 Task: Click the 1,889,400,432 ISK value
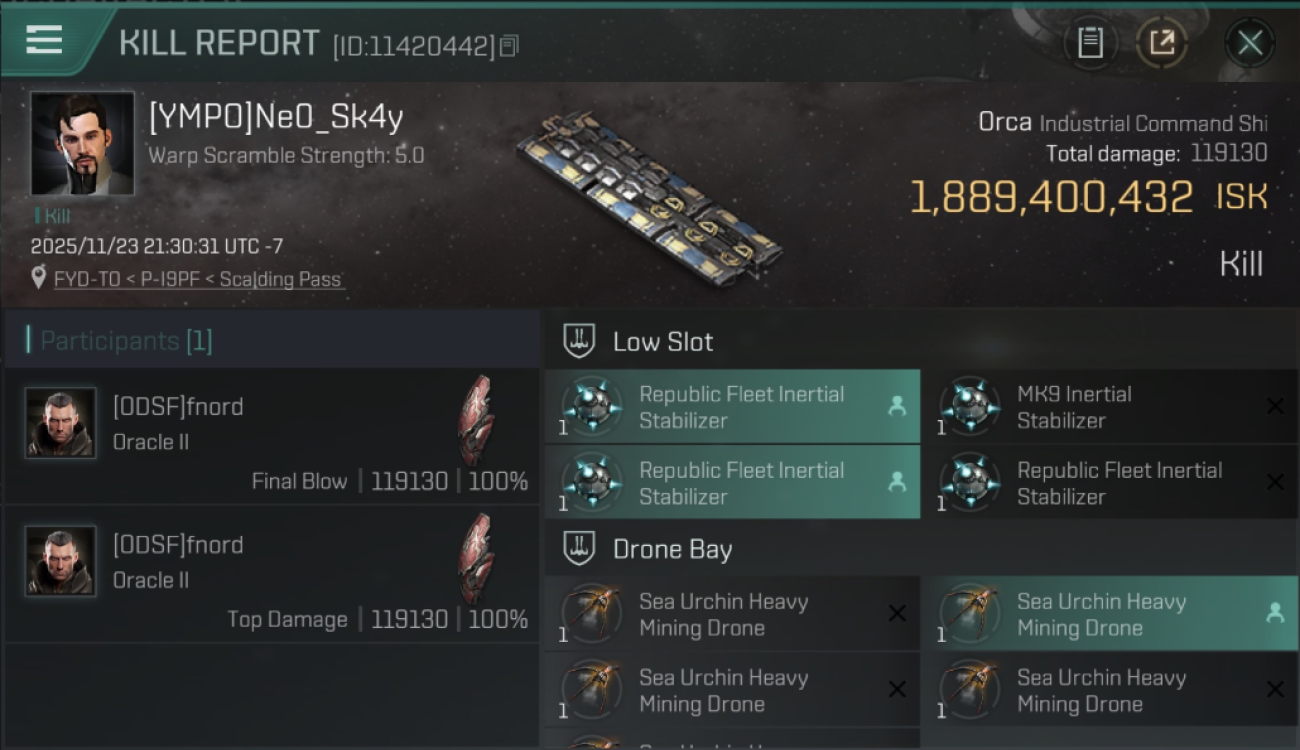pos(1051,197)
